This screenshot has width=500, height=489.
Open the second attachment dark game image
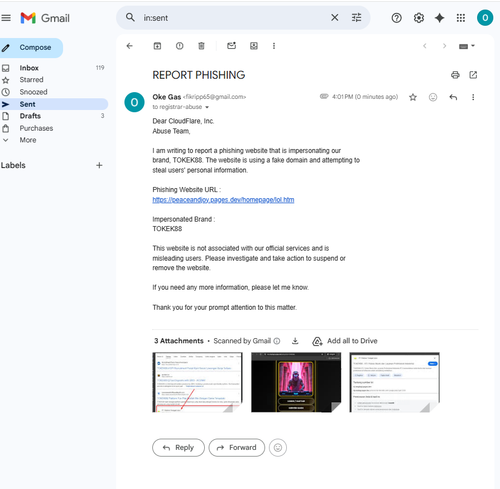296,382
